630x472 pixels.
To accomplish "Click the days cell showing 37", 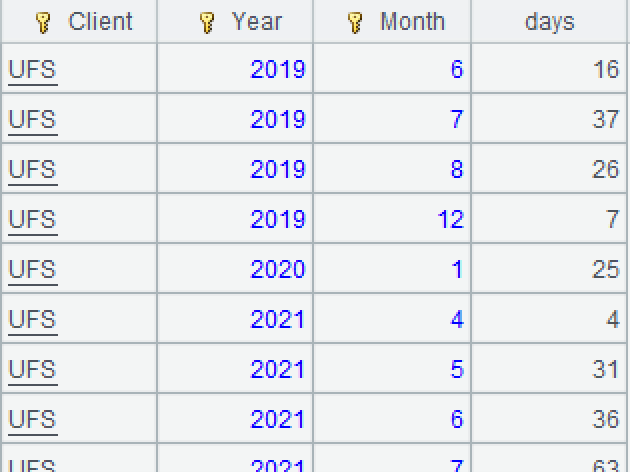I will pos(605,119).
